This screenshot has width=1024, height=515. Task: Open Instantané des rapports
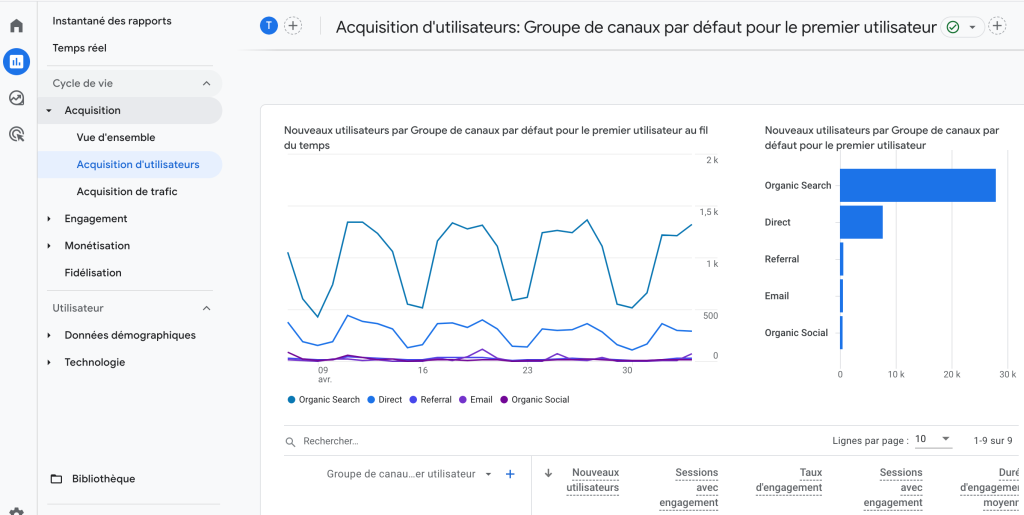[x=112, y=21]
